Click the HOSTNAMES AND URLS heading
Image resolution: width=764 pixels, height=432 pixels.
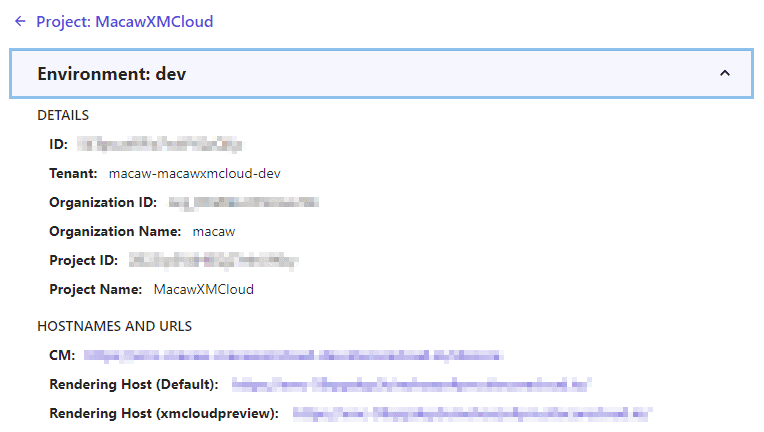(x=114, y=326)
